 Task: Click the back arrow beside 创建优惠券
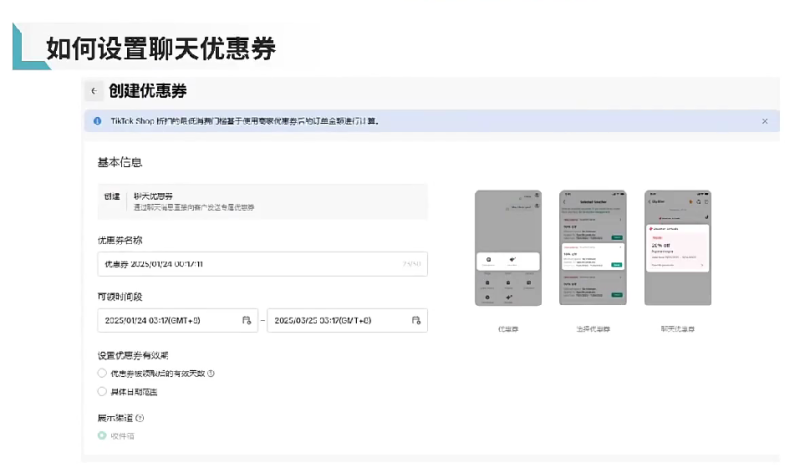(94, 91)
